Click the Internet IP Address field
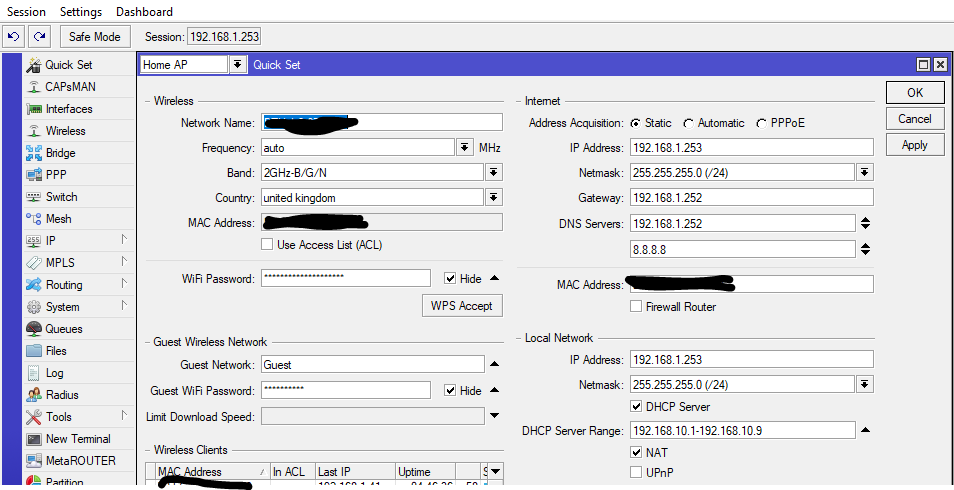The height and width of the screenshot is (490, 954). (x=751, y=147)
